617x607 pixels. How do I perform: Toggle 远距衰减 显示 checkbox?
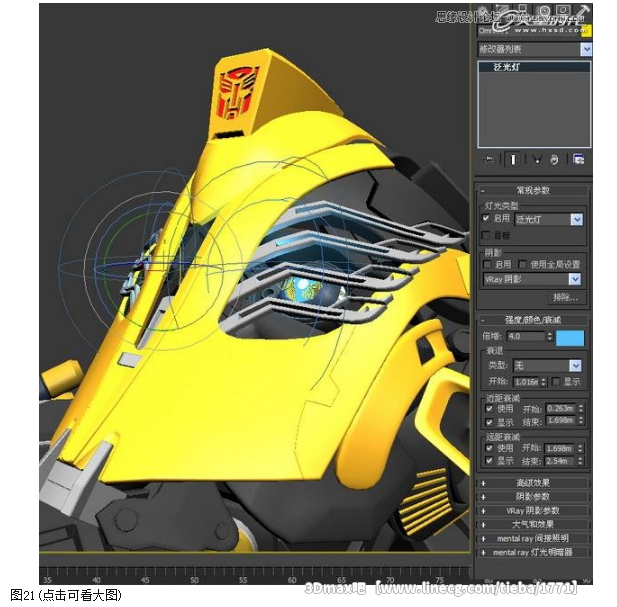click(x=489, y=460)
